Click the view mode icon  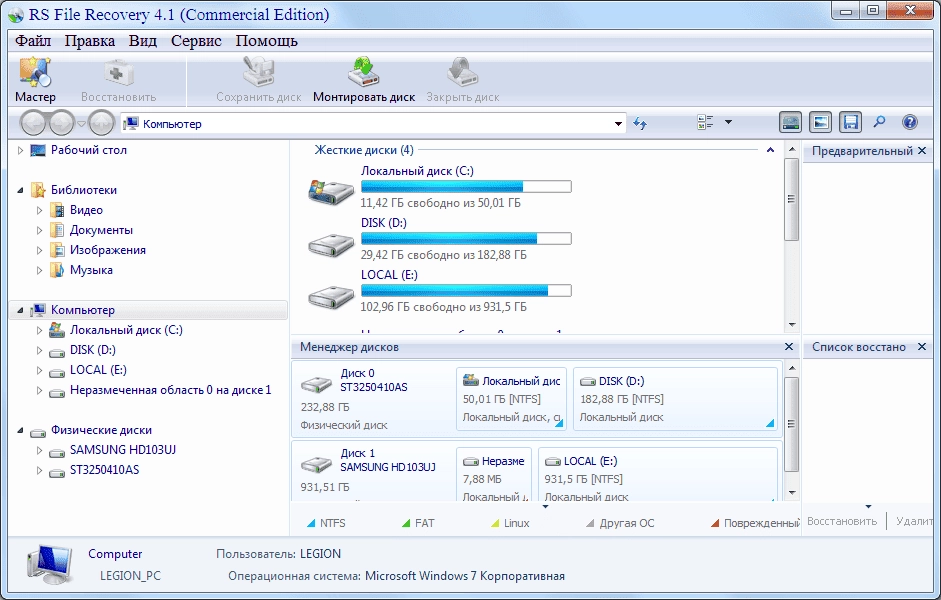(705, 122)
